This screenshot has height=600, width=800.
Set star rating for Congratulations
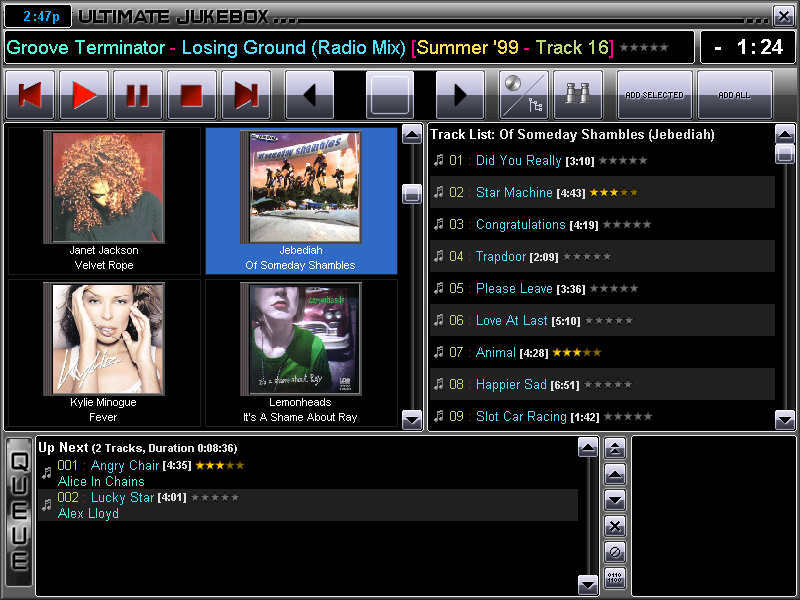(x=627, y=224)
